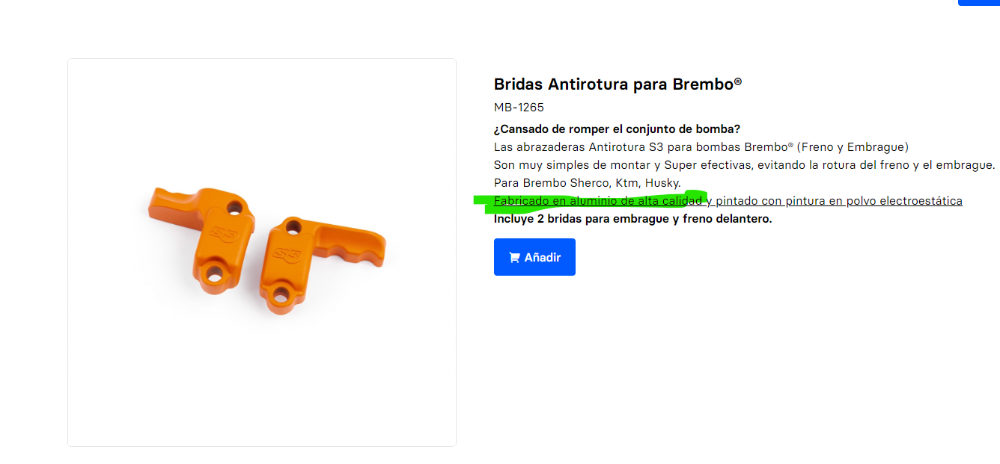
Task: Click '¿Cansado de romper el conjunto de bomba?' heading
Action: [617, 129]
